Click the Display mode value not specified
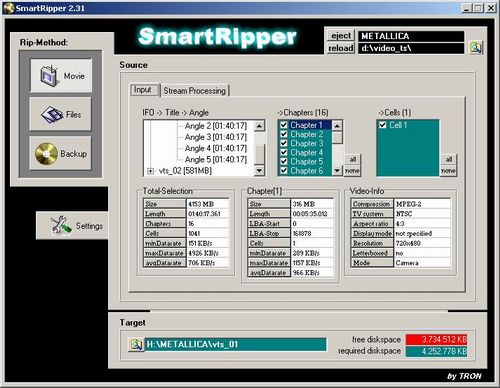The image size is (500, 388). click(422, 233)
